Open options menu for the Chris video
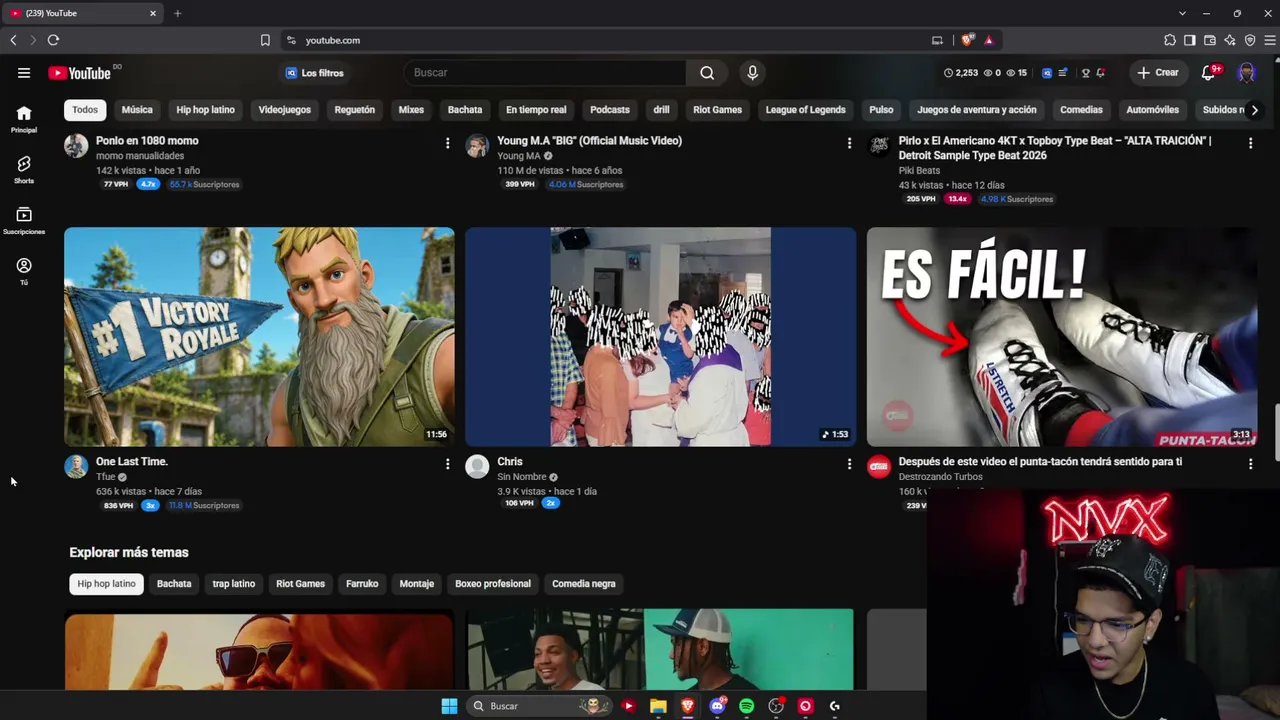The width and height of the screenshot is (1280, 720). coord(849,464)
